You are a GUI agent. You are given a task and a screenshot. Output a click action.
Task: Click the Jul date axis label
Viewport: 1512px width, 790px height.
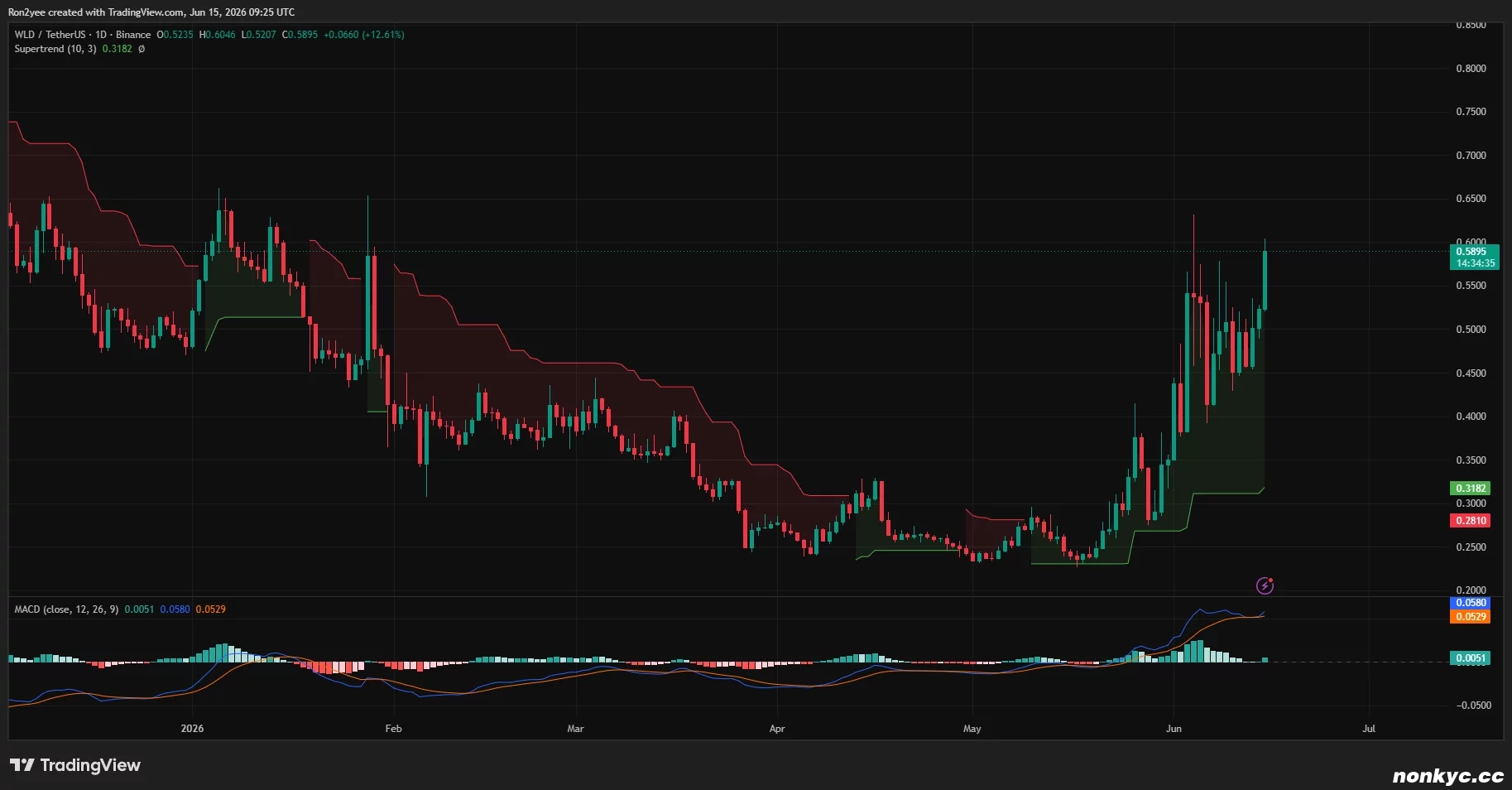[1369, 729]
